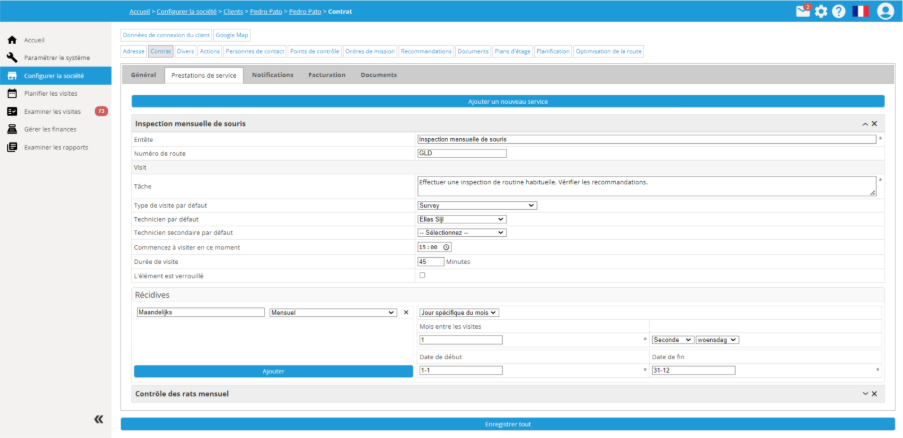Image resolution: width=903 pixels, height=438 pixels.
Task: Click the clock icon in the time field
Action: (x=446, y=247)
